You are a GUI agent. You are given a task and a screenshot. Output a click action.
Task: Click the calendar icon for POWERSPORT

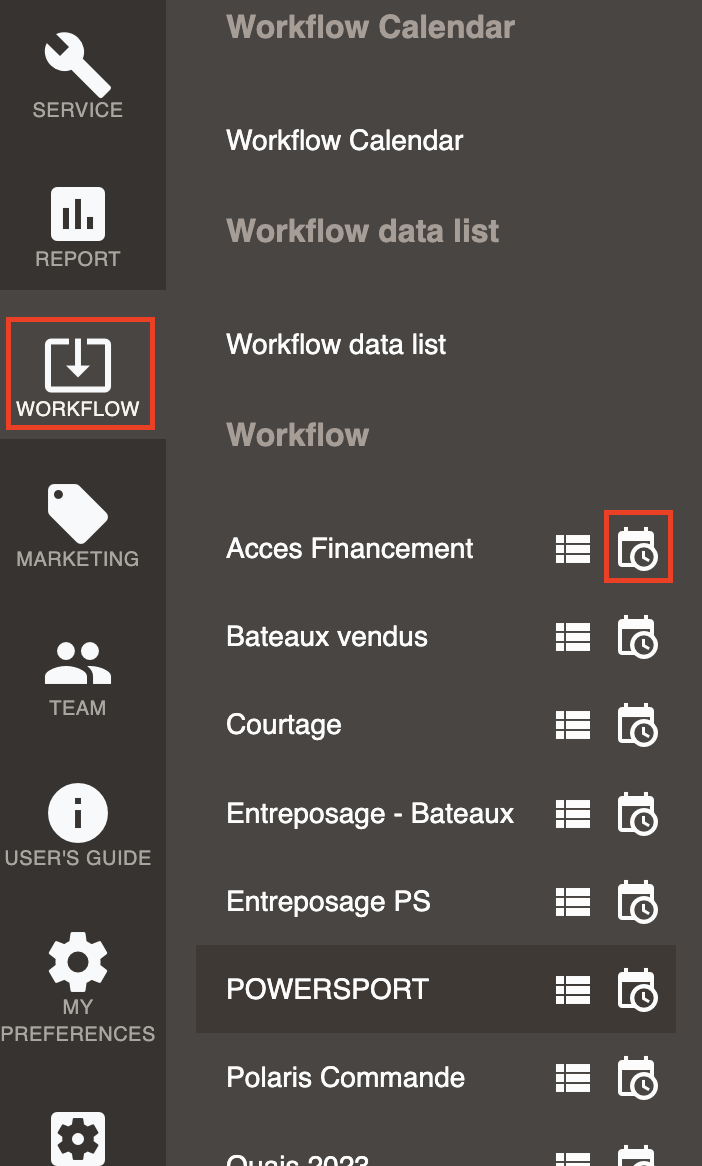(638, 989)
